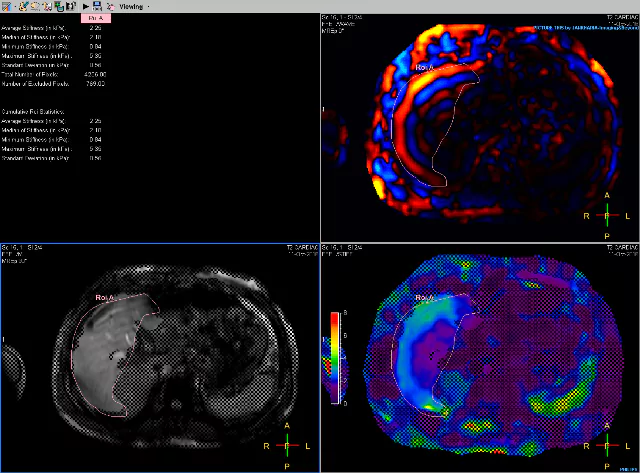The width and height of the screenshot is (640, 473).
Task: Click the fourth toolbar icon beside annotation
Action: coord(47,6)
